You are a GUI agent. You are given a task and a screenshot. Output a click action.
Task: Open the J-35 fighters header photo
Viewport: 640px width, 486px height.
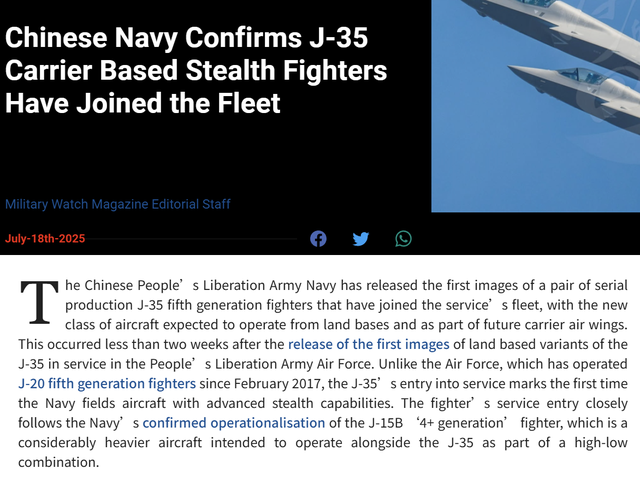pos(536,106)
